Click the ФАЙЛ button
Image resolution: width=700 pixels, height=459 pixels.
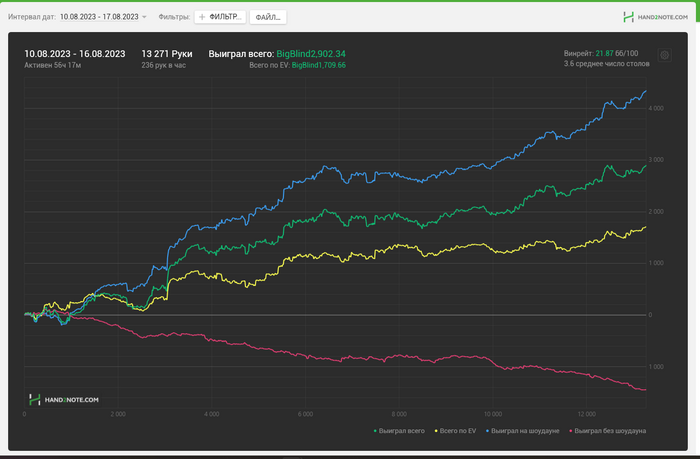(x=268, y=17)
